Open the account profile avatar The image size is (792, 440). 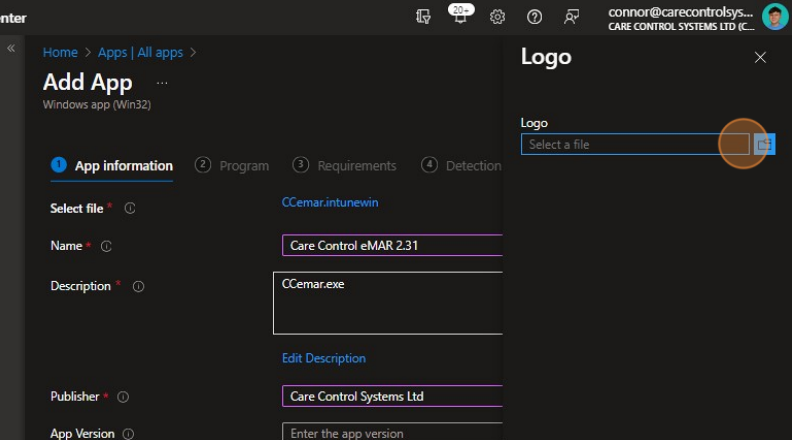click(774, 17)
